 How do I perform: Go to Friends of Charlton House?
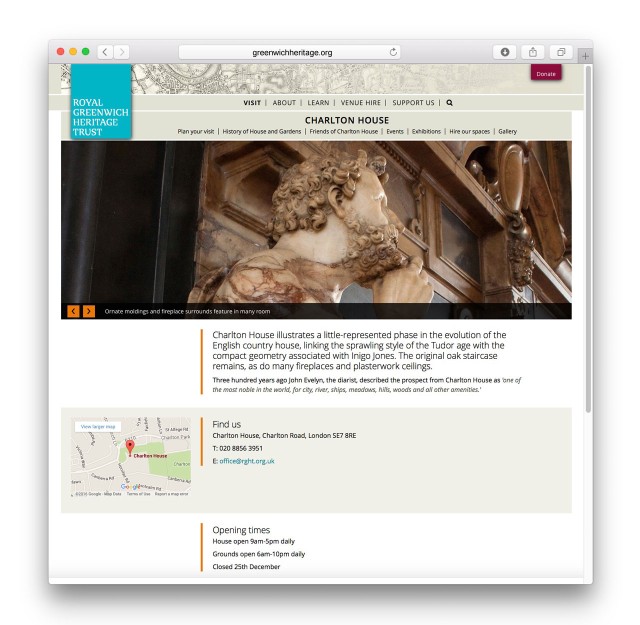coord(343,131)
